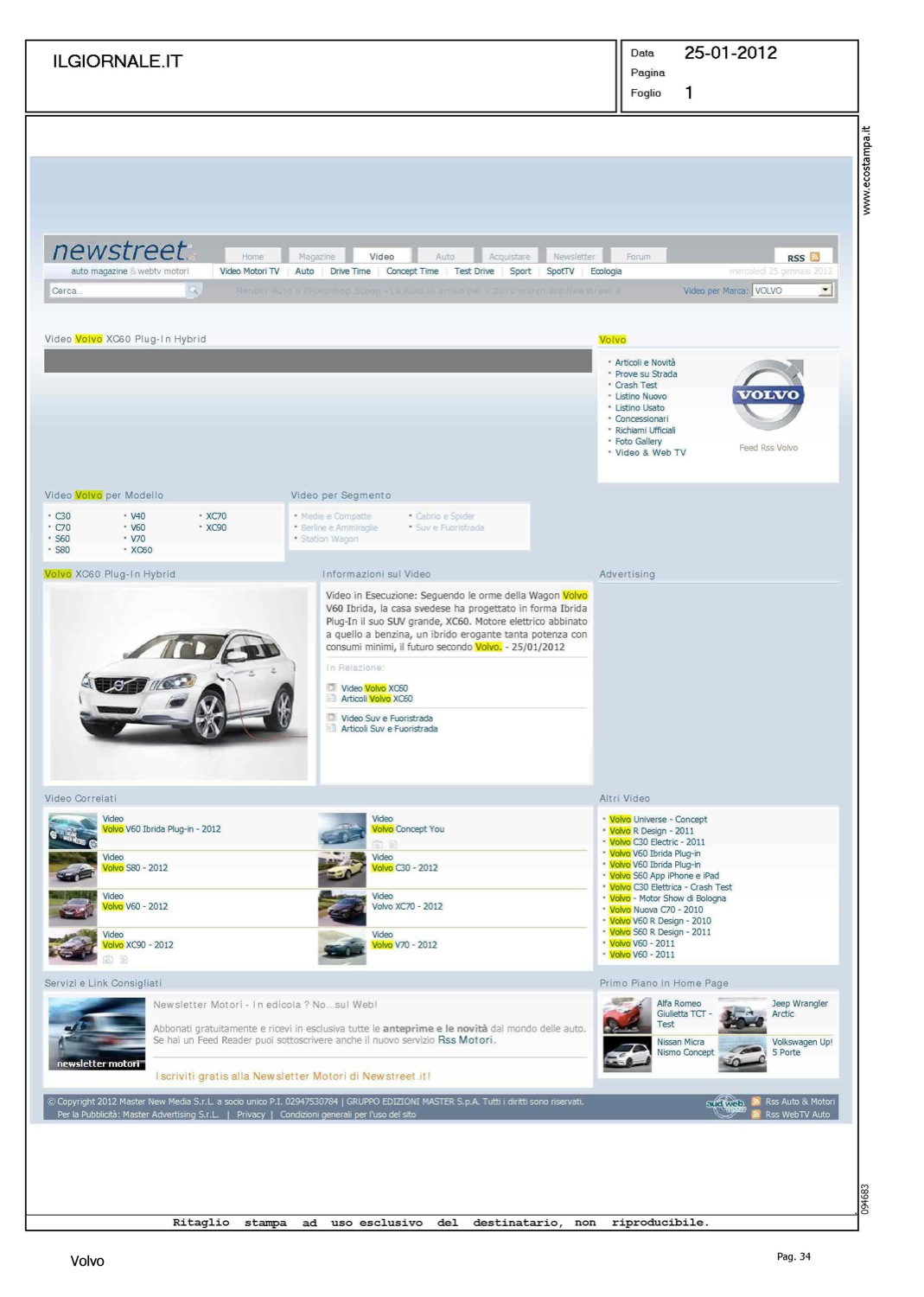
Task: Click video icon beside Video Volvo XC60
Action: coord(331,688)
